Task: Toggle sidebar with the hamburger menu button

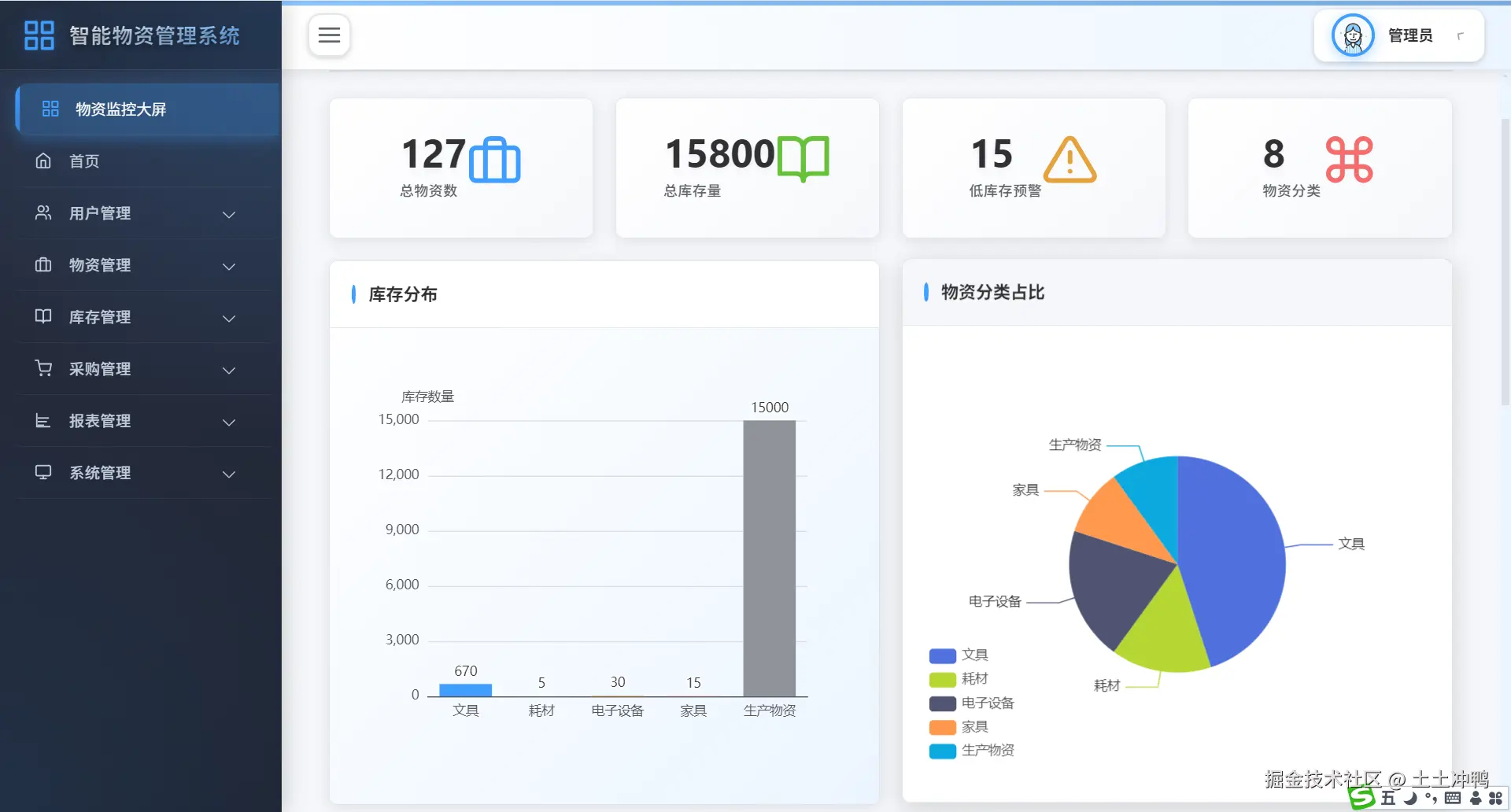Action: click(329, 35)
